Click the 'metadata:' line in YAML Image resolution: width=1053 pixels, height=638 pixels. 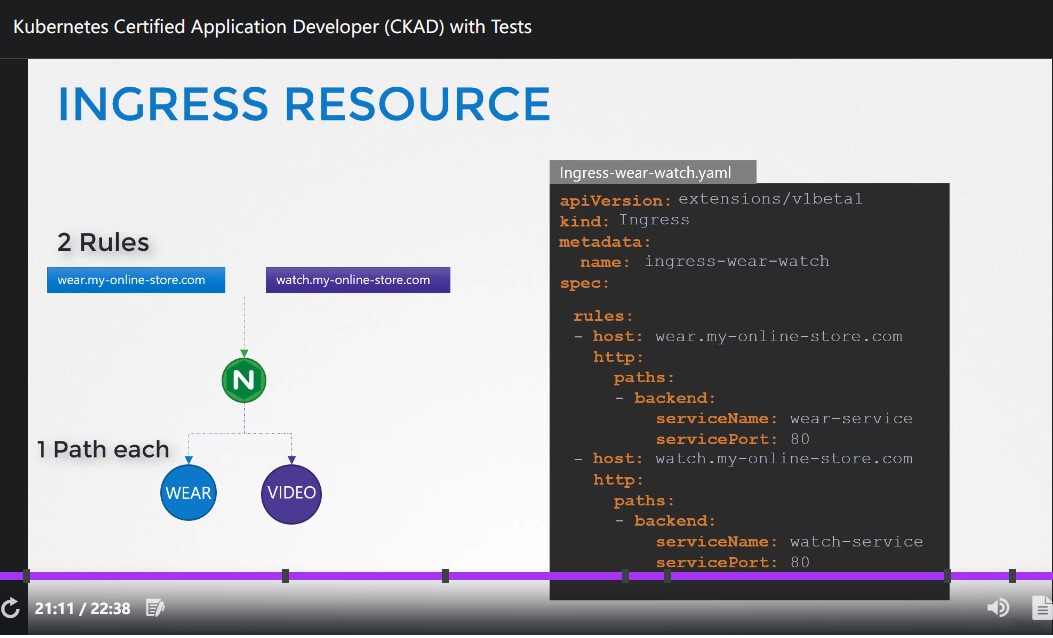(x=605, y=242)
